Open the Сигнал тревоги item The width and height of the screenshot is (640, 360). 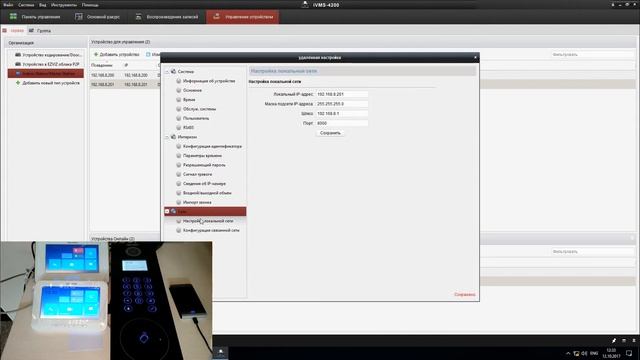click(x=197, y=174)
